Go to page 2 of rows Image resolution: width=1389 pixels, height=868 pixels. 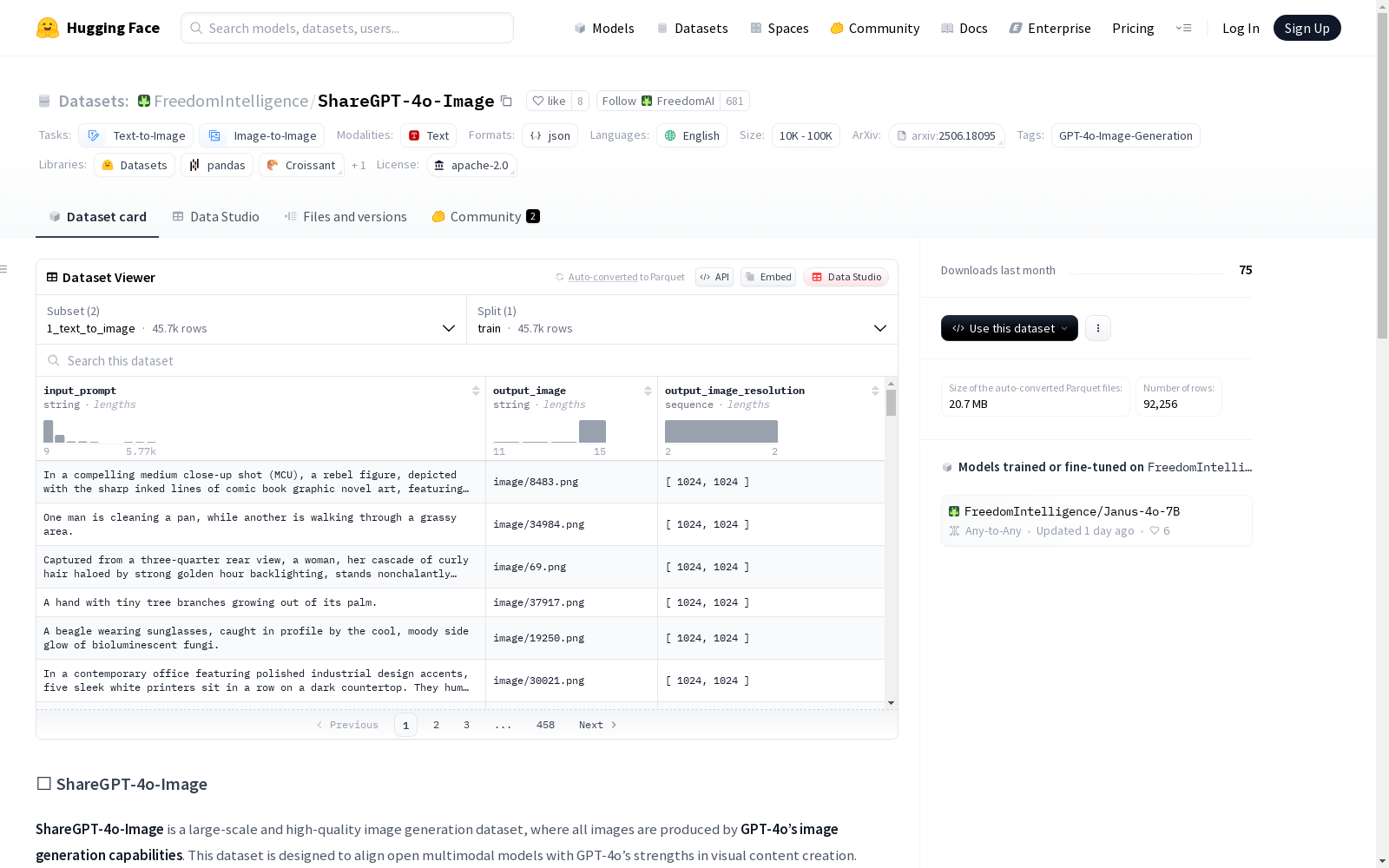436,725
